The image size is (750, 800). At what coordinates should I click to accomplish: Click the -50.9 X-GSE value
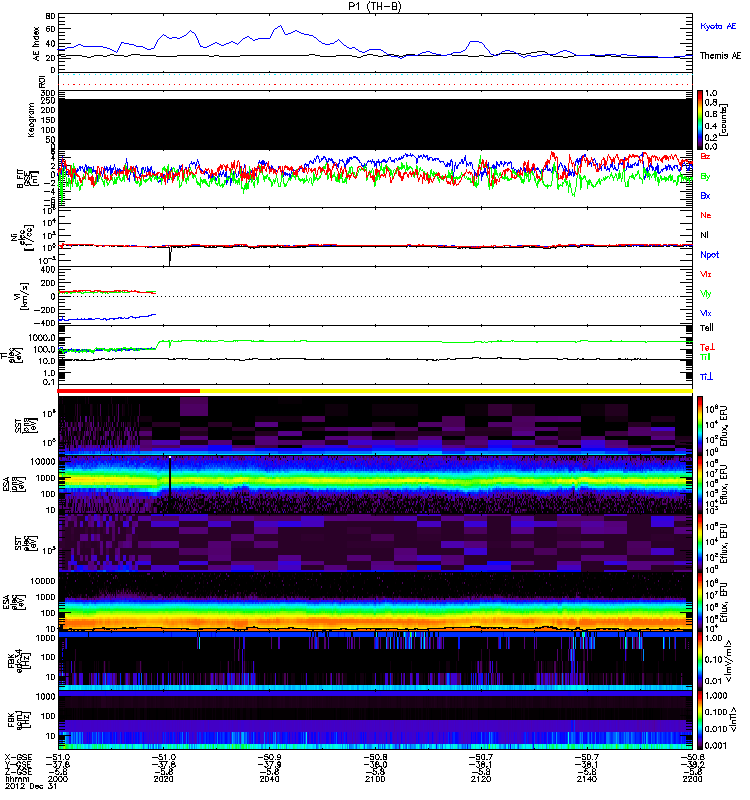tap(269, 758)
